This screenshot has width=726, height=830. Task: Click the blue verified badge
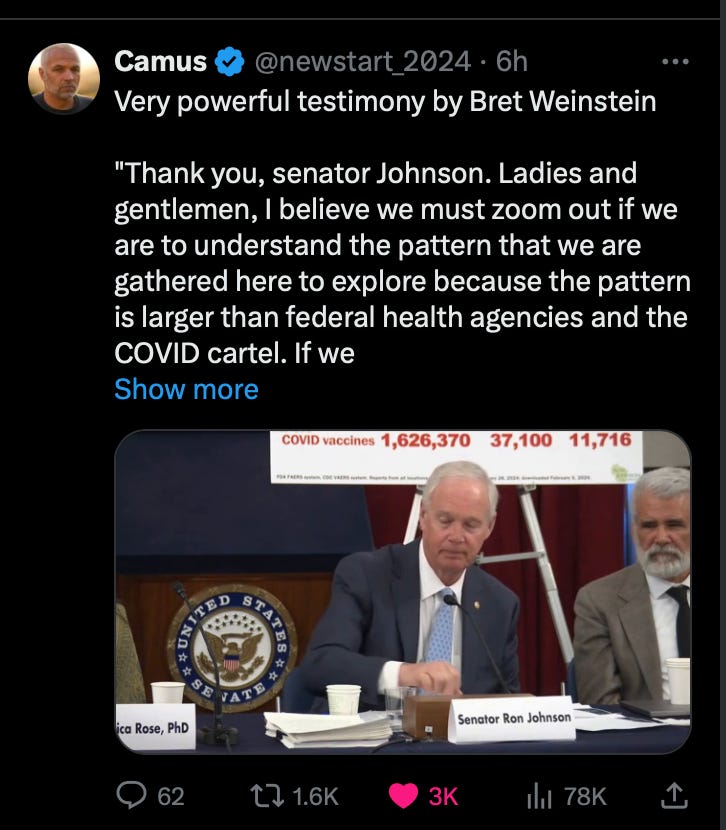coord(229,61)
